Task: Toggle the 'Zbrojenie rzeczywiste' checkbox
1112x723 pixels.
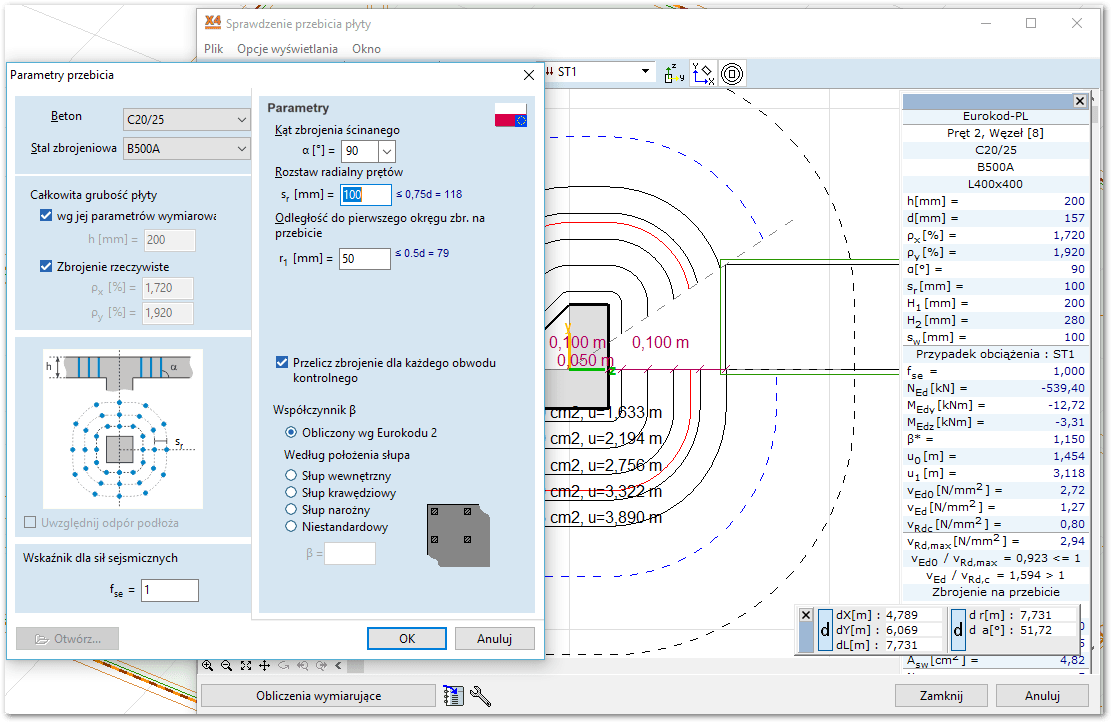Action: [46, 267]
